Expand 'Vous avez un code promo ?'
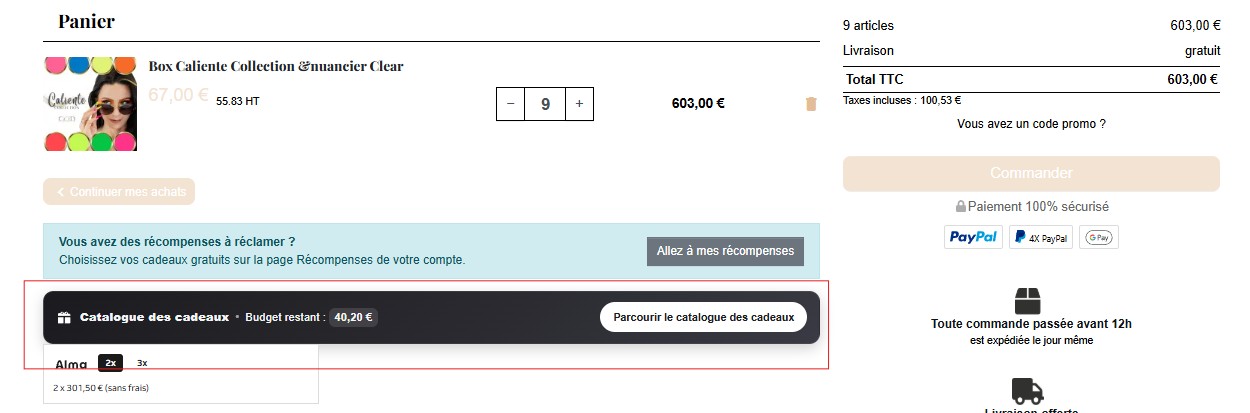Image resolution: width=1250 pixels, height=413 pixels. 1031,124
